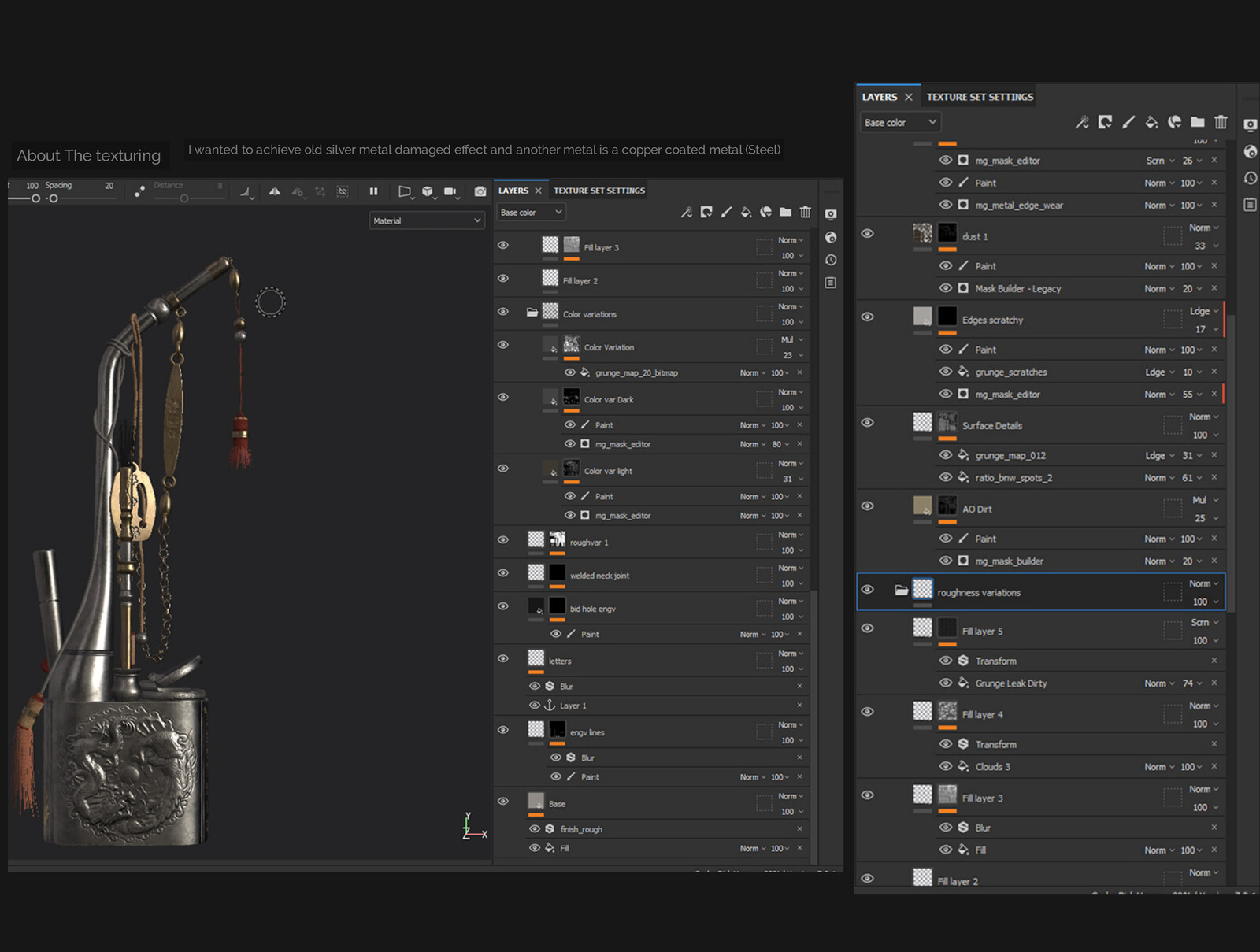Click the lazy mouse dots icon in toolbar
1260x952 pixels.
(139, 191)
